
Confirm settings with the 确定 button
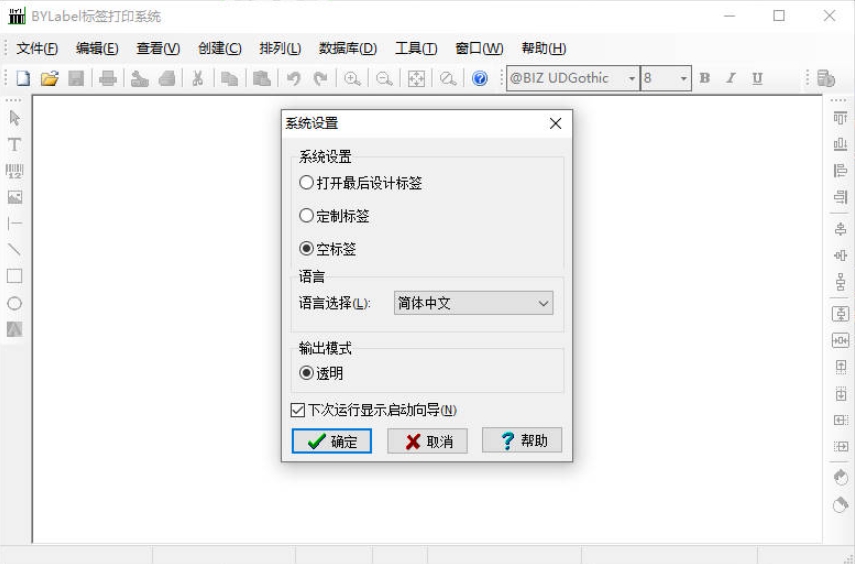(x=332, y=441)
